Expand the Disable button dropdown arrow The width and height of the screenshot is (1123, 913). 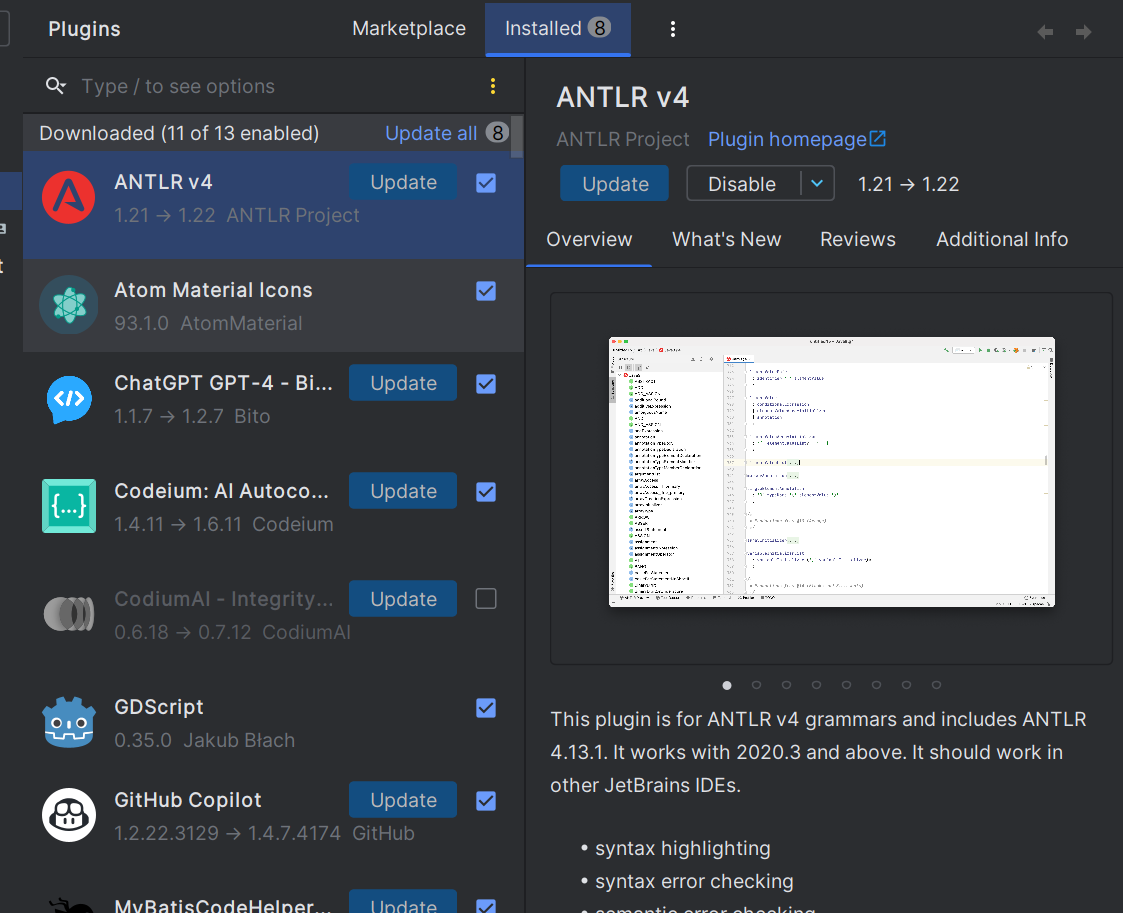tap(817, 184)
